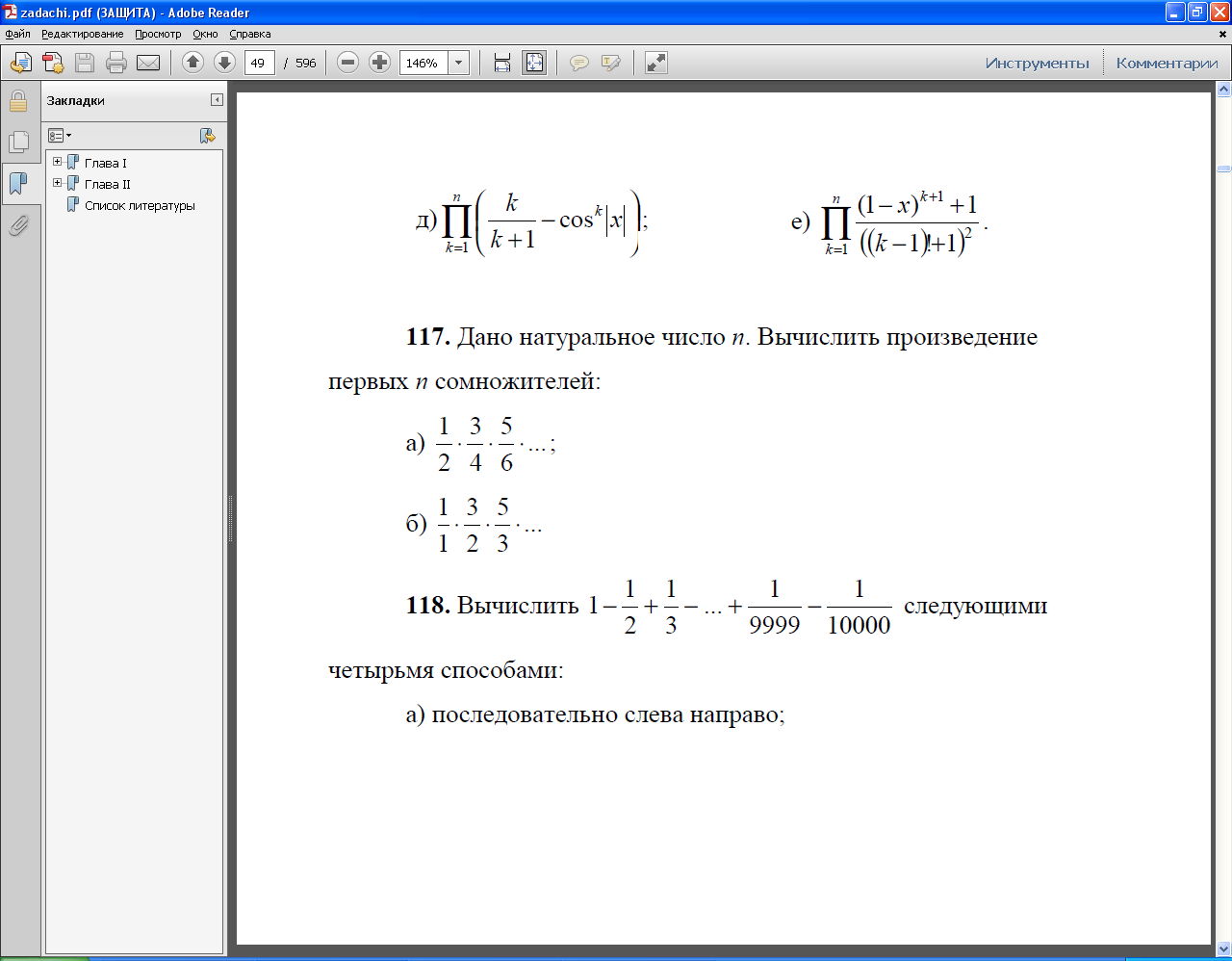Open the Редактирование menu

point(82,34)
